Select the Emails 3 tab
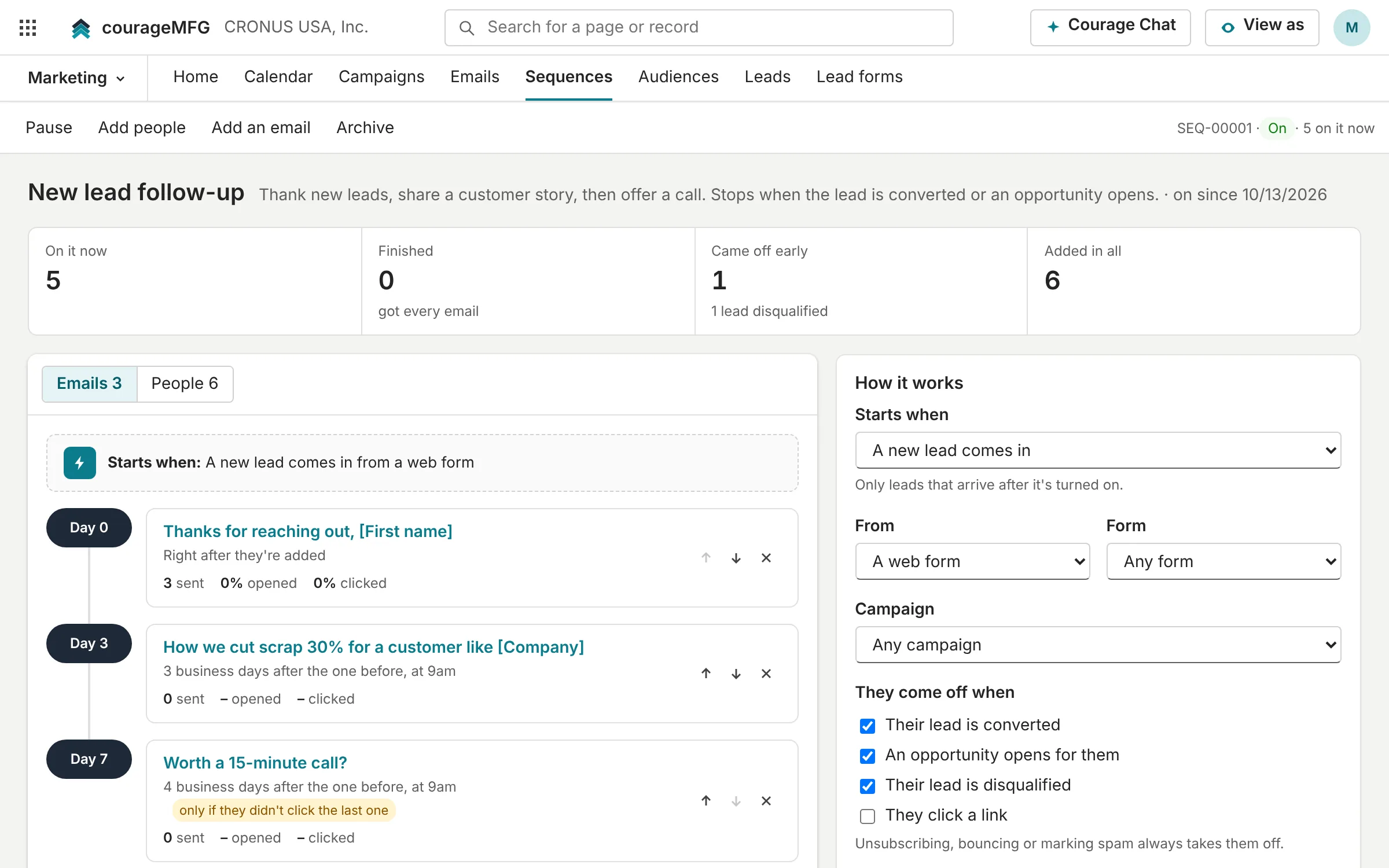The image size is (1389, 868). [89, 384]
